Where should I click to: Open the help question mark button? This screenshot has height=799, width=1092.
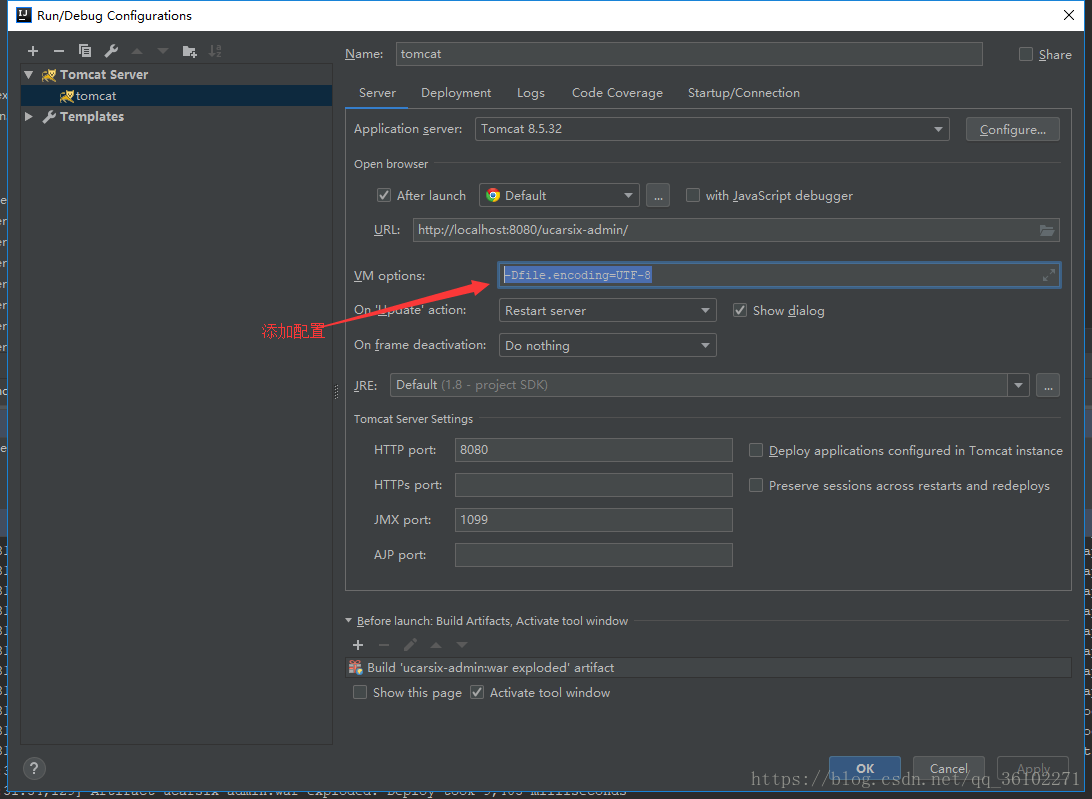point(34,768)
